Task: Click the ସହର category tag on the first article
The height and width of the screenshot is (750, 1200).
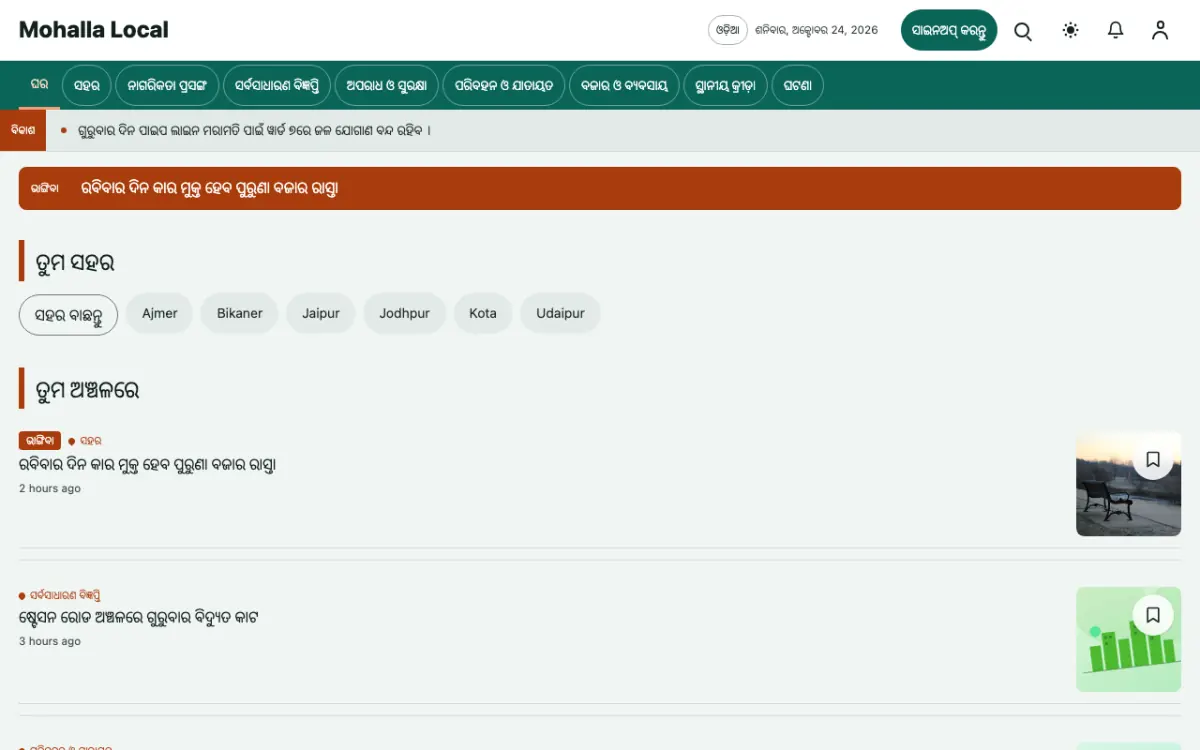Action: click(90, 441)
